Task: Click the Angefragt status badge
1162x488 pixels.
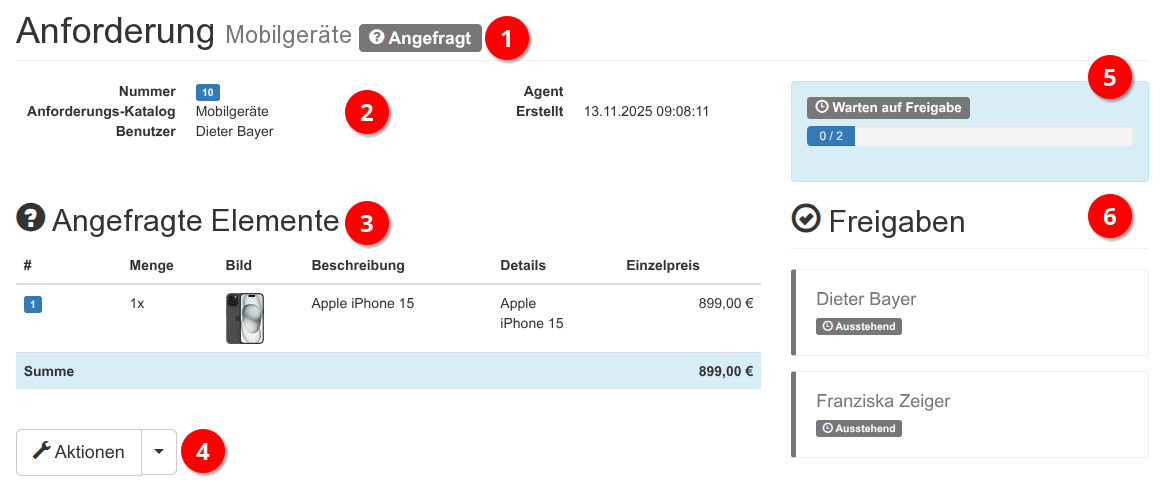Action: click(x=420, y=38)
